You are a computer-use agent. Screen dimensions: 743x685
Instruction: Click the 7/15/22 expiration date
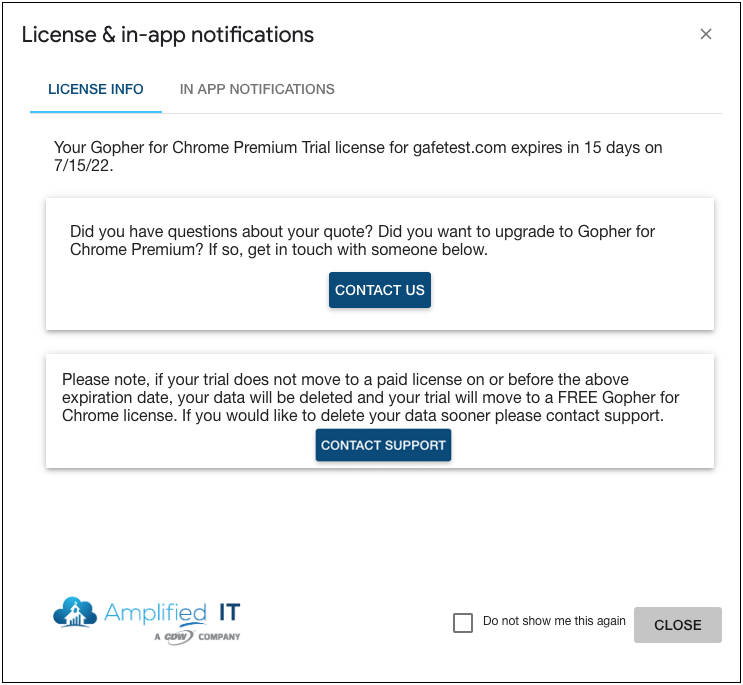click(83, 167)
